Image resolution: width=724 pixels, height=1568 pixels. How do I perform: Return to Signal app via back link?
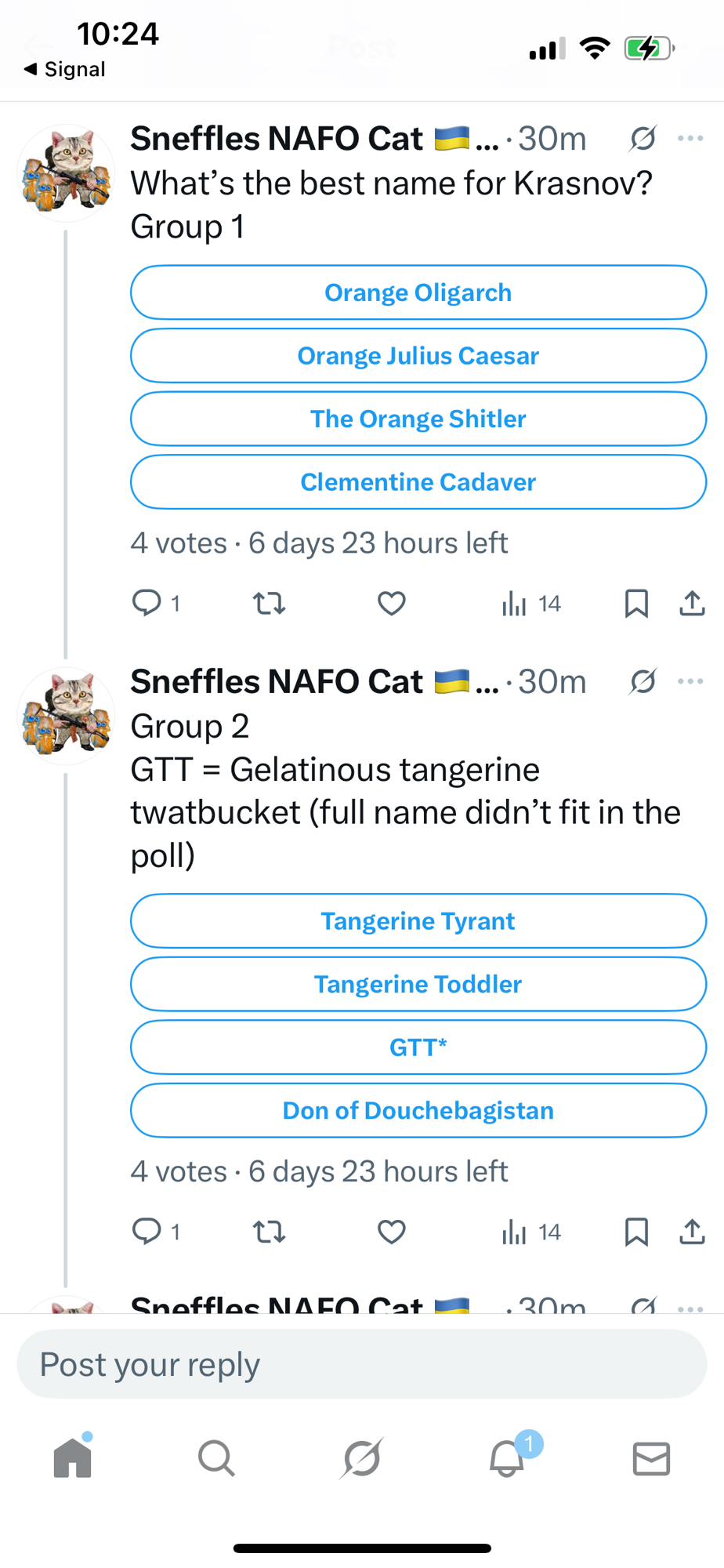pyautogui.click(x=65, y=70)
